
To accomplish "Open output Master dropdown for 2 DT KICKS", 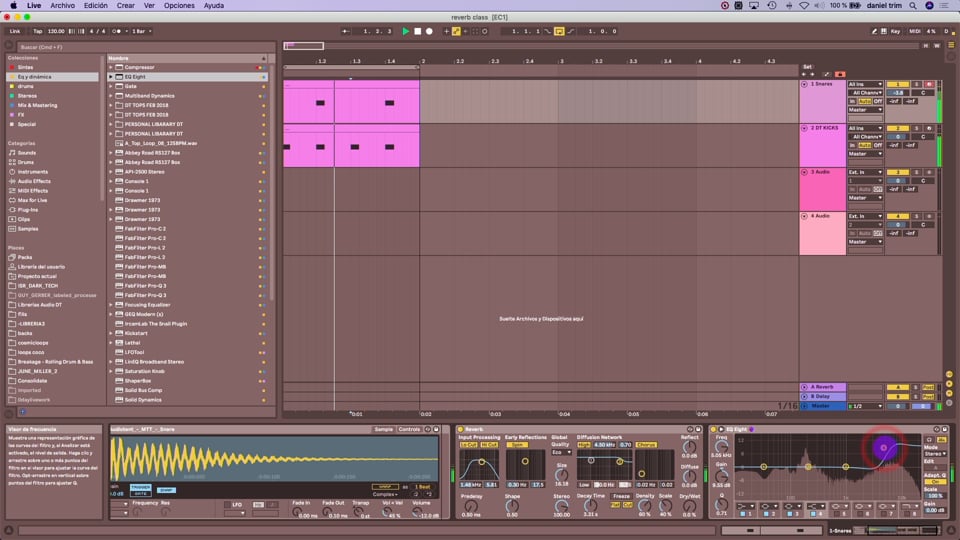I will [865, 154].
